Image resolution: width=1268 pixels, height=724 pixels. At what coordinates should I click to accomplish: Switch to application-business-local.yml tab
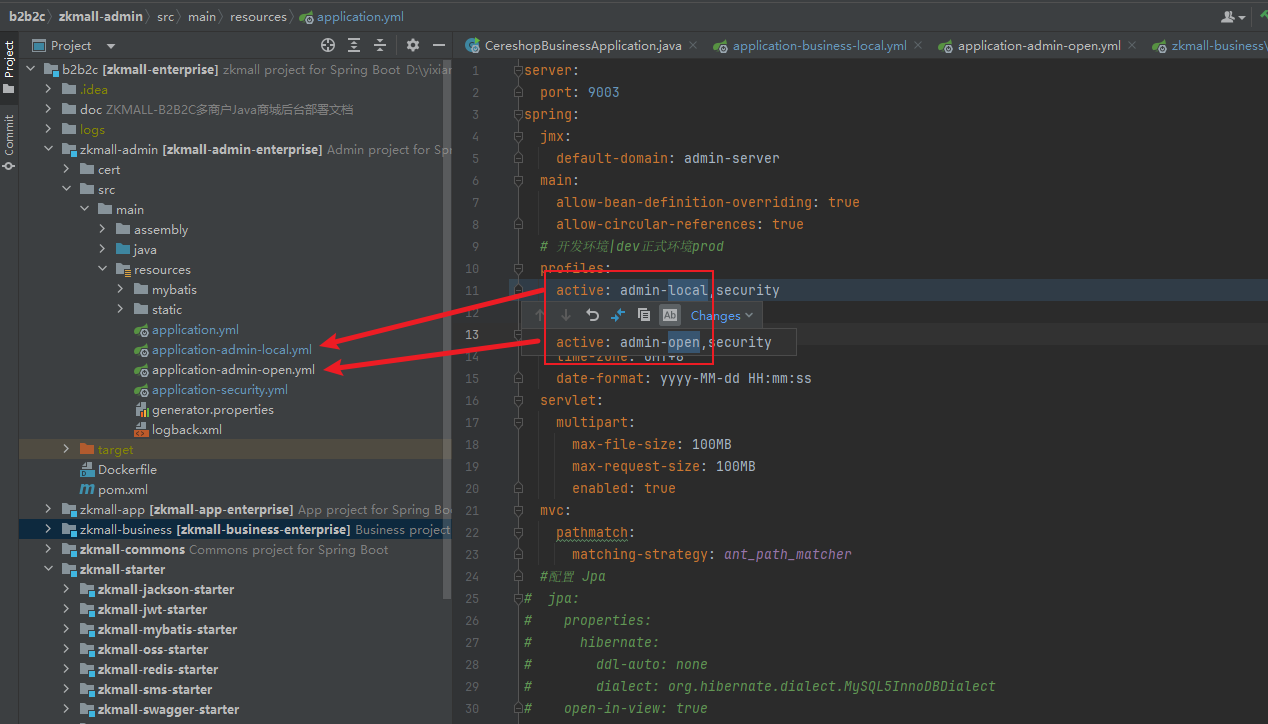click(819, 46)
